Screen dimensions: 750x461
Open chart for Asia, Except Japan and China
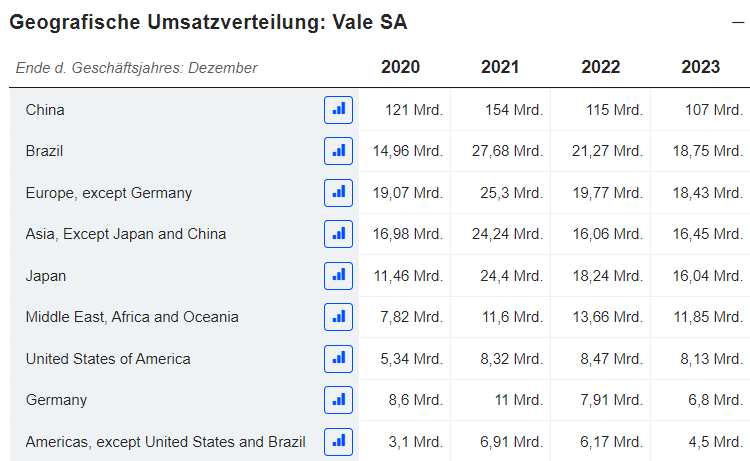[338, 234]
